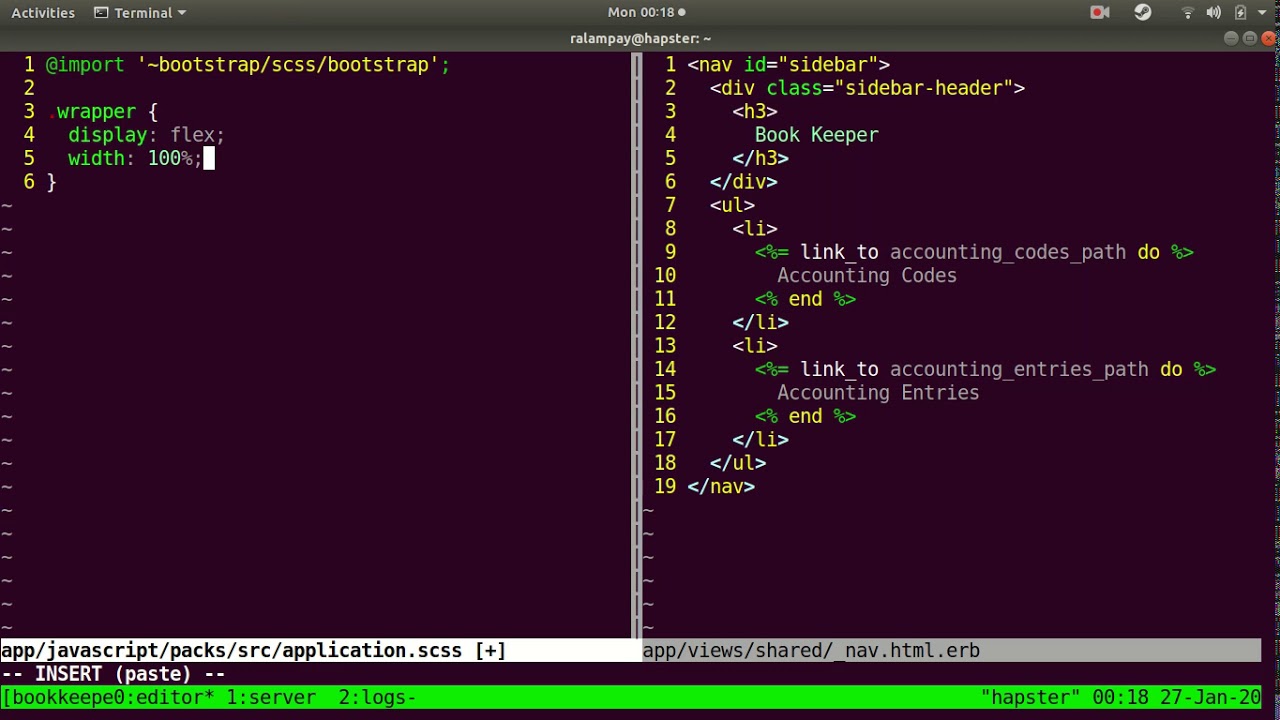Click the _nav.html.erb status line

tap(951, 651)
